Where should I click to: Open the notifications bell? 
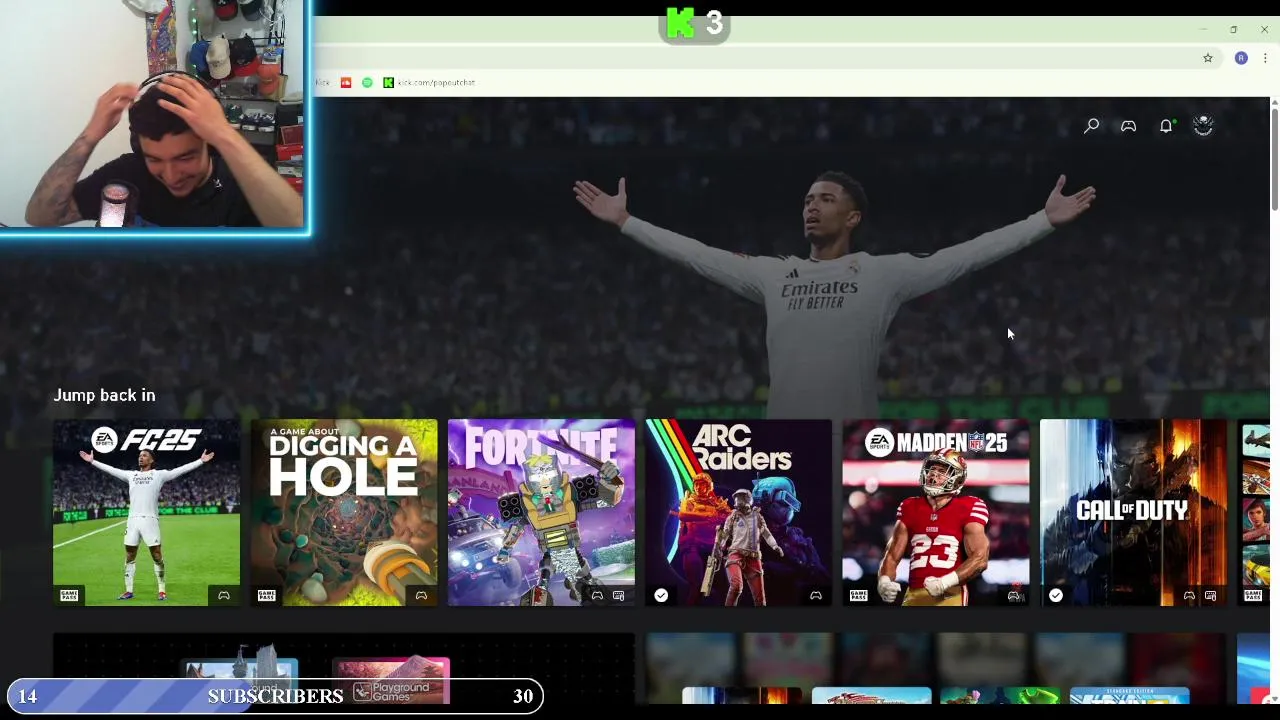coord(1166,126)
